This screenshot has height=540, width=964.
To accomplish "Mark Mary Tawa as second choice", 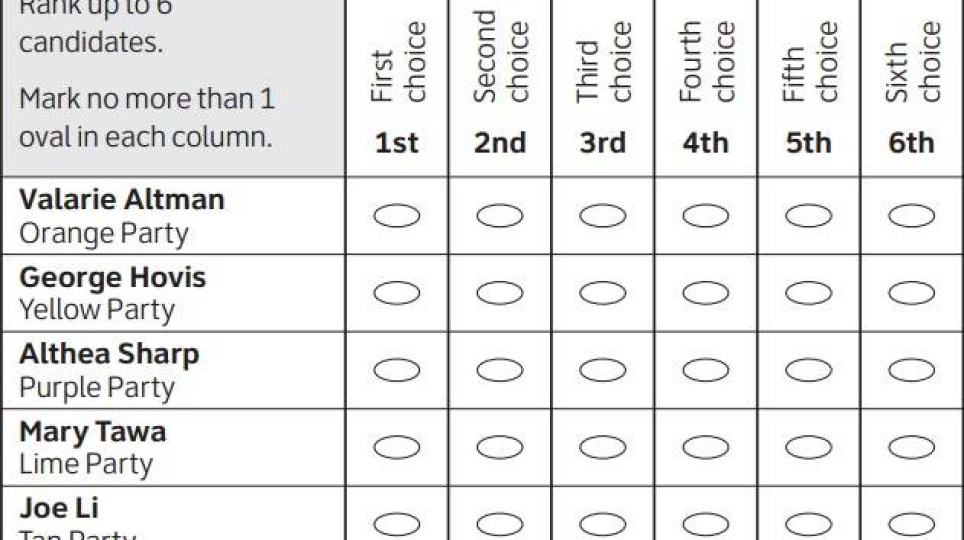I will (x=500, y=446).
